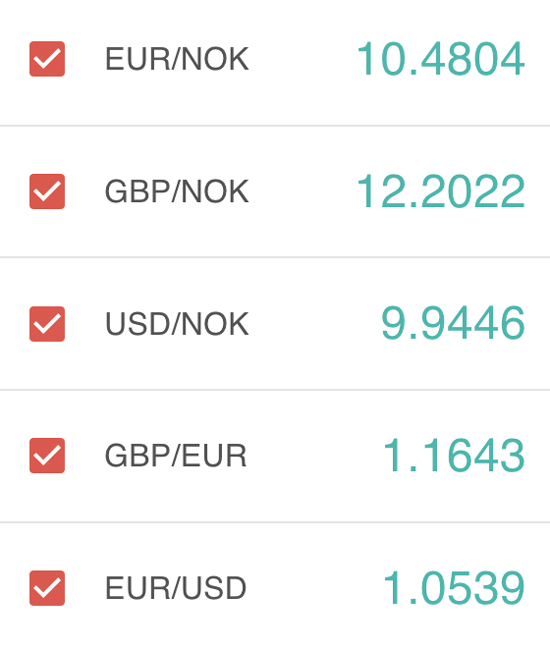Image resolution: width=550 pixels, height=650 pixels.
Task: Click divider line below EUR/NOK row
Action: click(x=275, y=125)
